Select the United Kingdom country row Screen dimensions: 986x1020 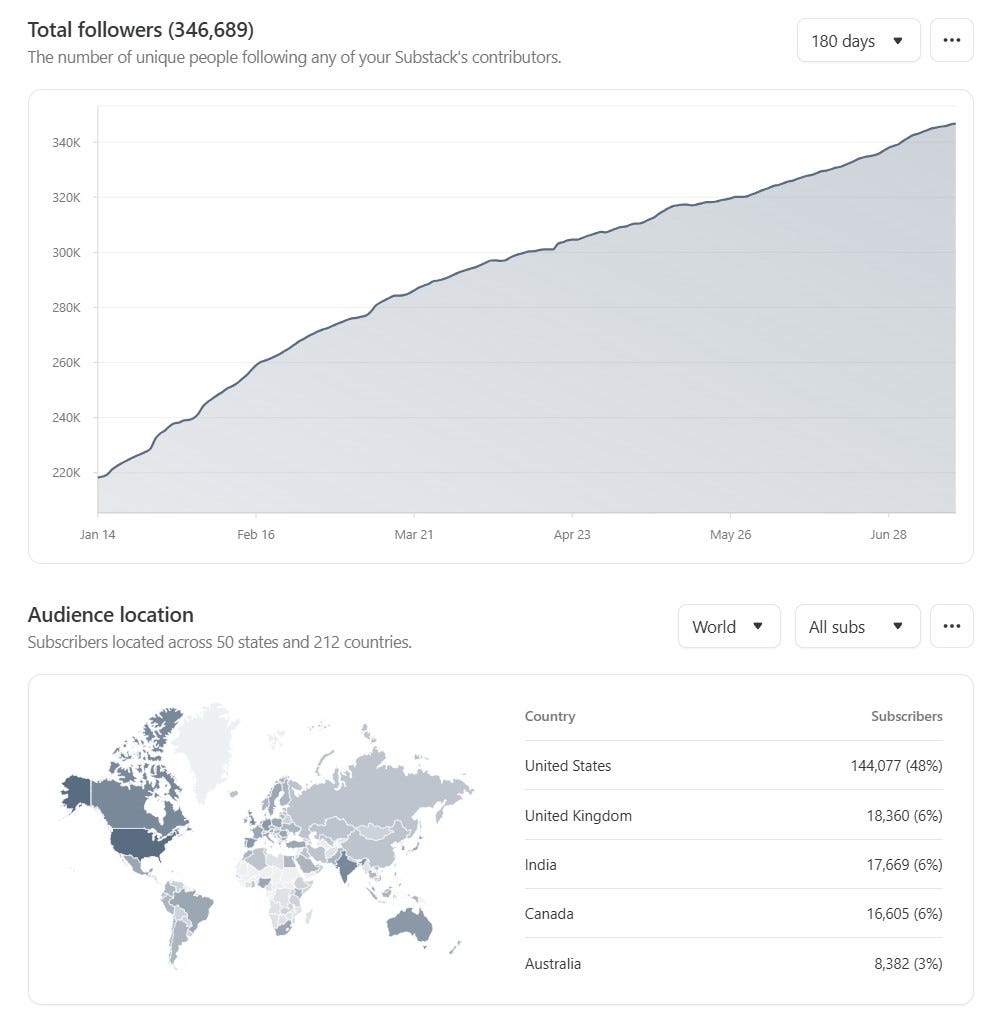[x=734, y=815]
